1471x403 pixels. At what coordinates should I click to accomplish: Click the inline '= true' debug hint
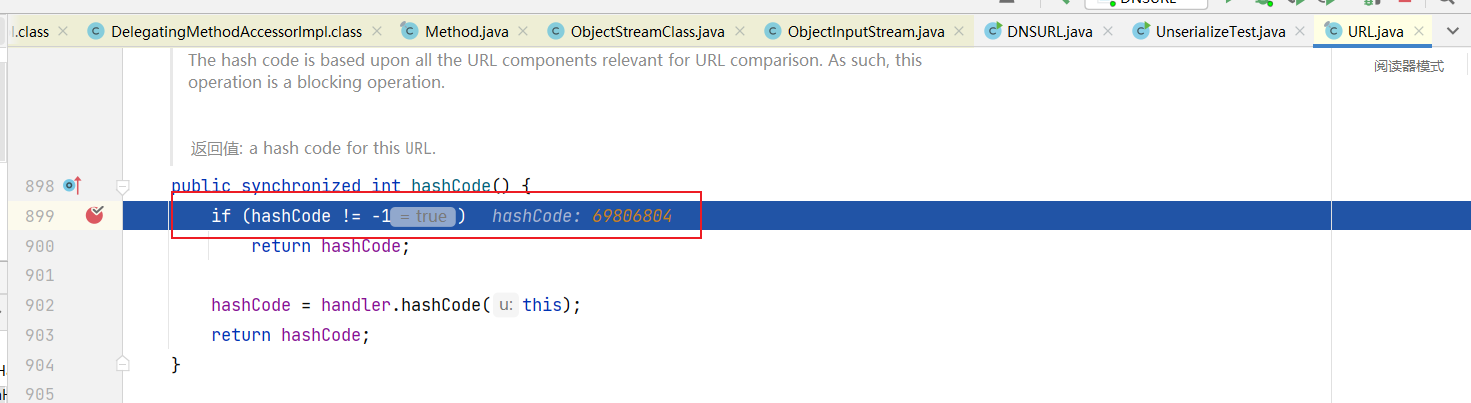coord(423,216)
